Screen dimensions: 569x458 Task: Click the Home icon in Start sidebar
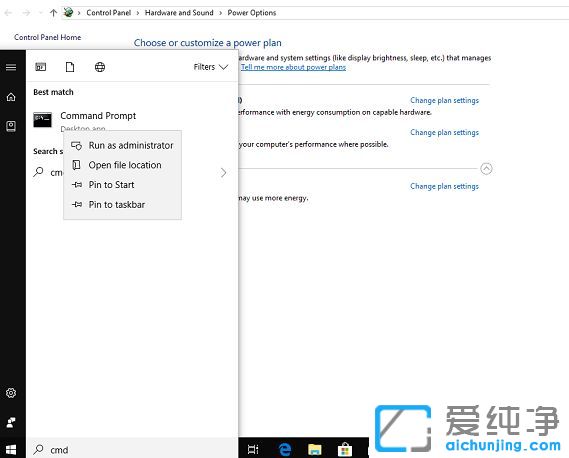(x=11, y=97)
